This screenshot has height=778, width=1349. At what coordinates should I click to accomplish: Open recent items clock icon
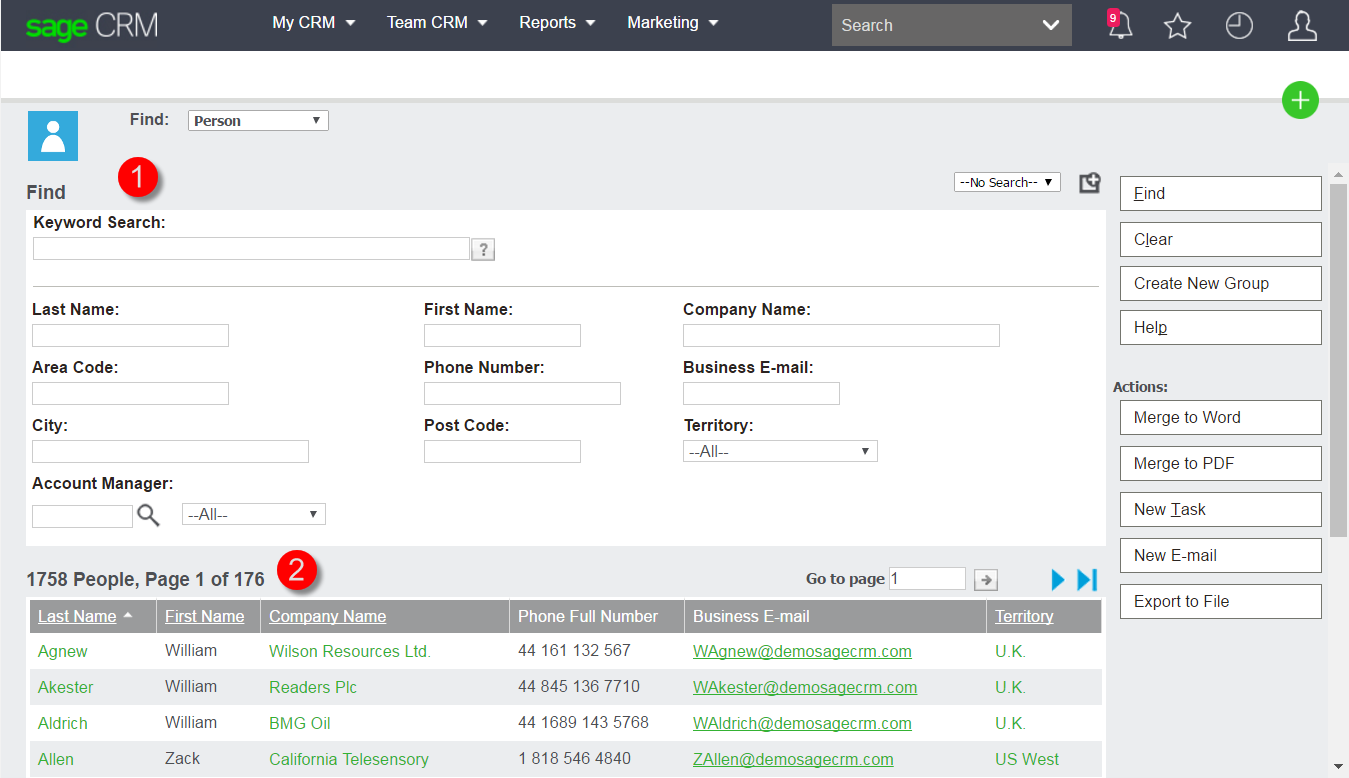(1239, 26)
